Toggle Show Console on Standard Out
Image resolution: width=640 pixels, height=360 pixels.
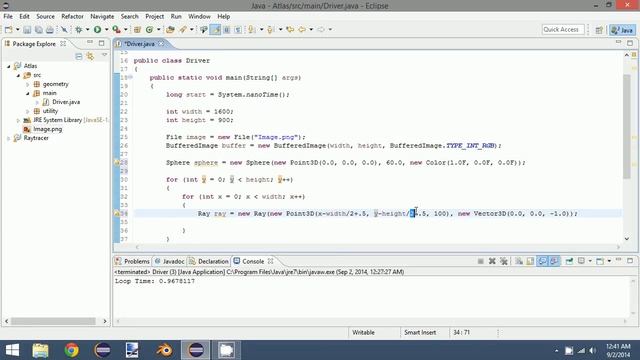(x=542, y=261)
